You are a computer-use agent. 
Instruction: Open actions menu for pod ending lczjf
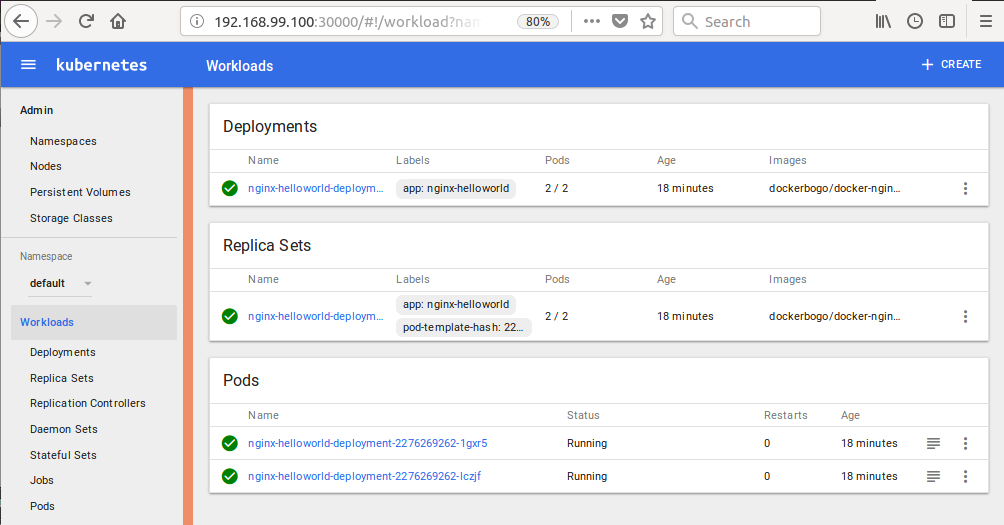point(966,476)
